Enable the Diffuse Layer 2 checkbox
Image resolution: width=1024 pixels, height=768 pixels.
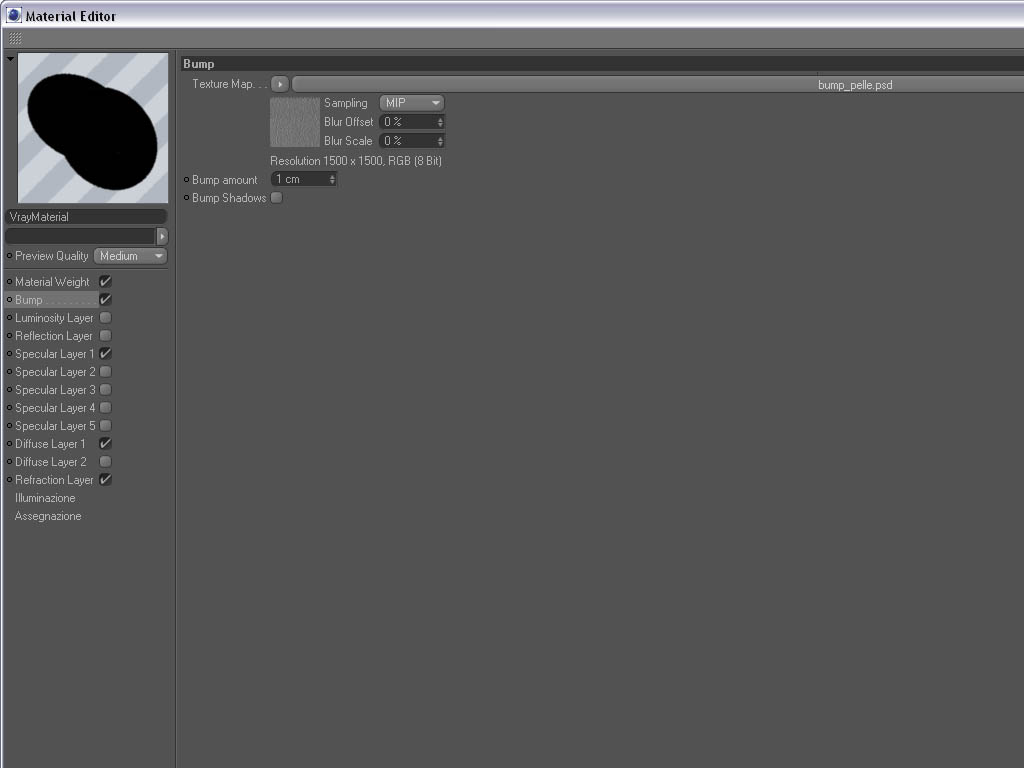(105, 462)
